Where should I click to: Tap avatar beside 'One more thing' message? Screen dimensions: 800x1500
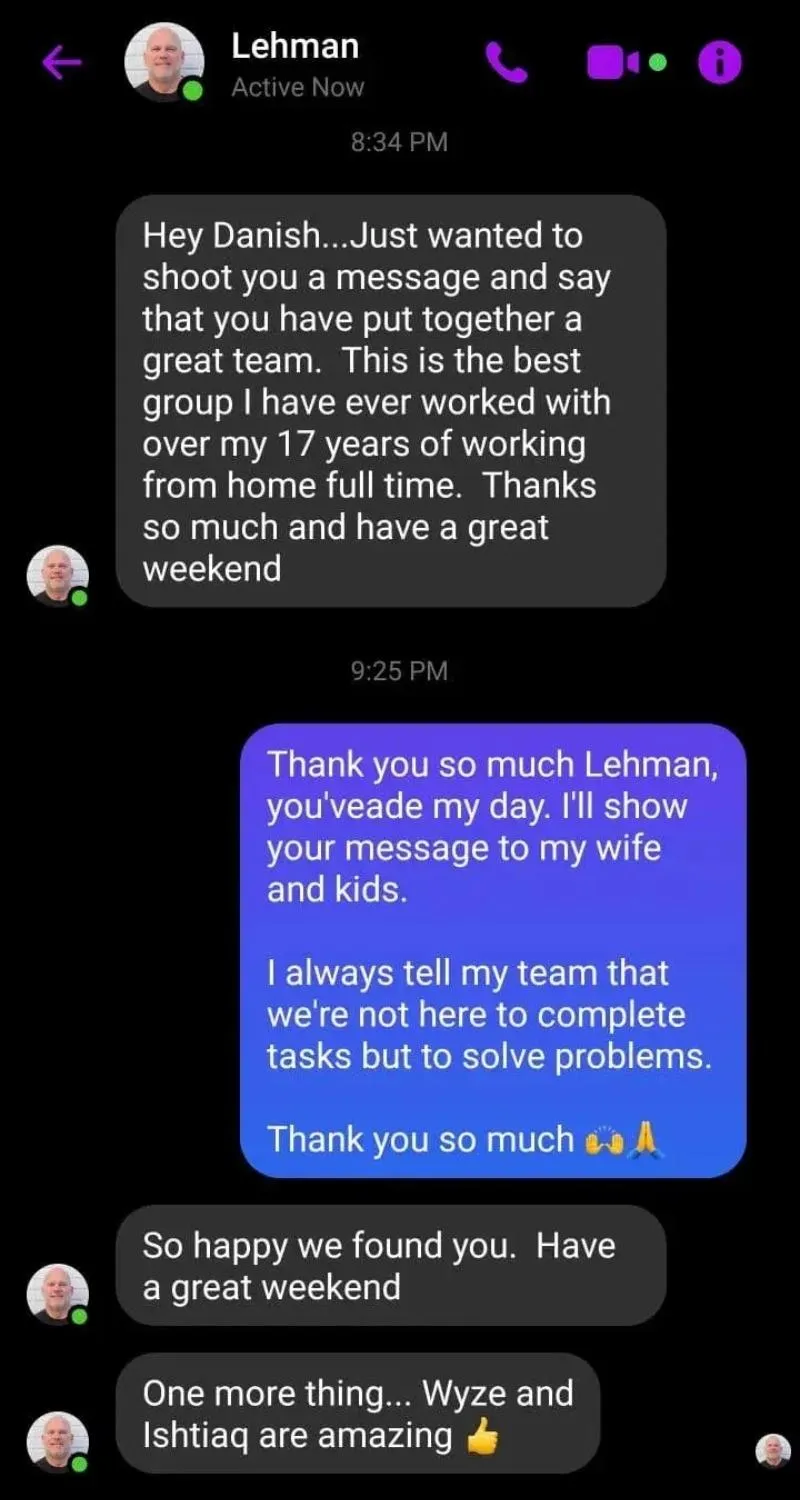(x=57, y=1442)
